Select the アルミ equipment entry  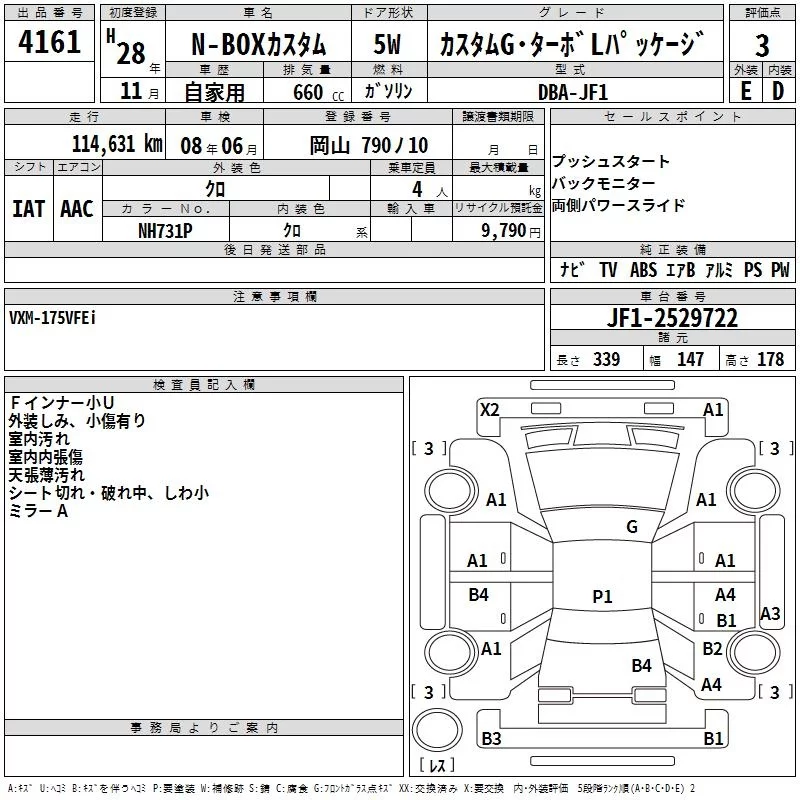pyautogui.click(x=719, y=269)
